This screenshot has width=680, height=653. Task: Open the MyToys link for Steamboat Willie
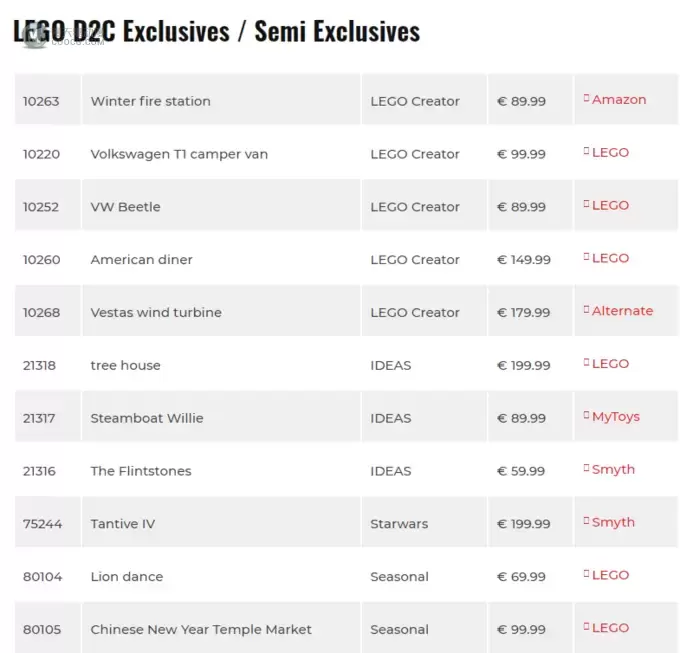click(x=616, y=417)
